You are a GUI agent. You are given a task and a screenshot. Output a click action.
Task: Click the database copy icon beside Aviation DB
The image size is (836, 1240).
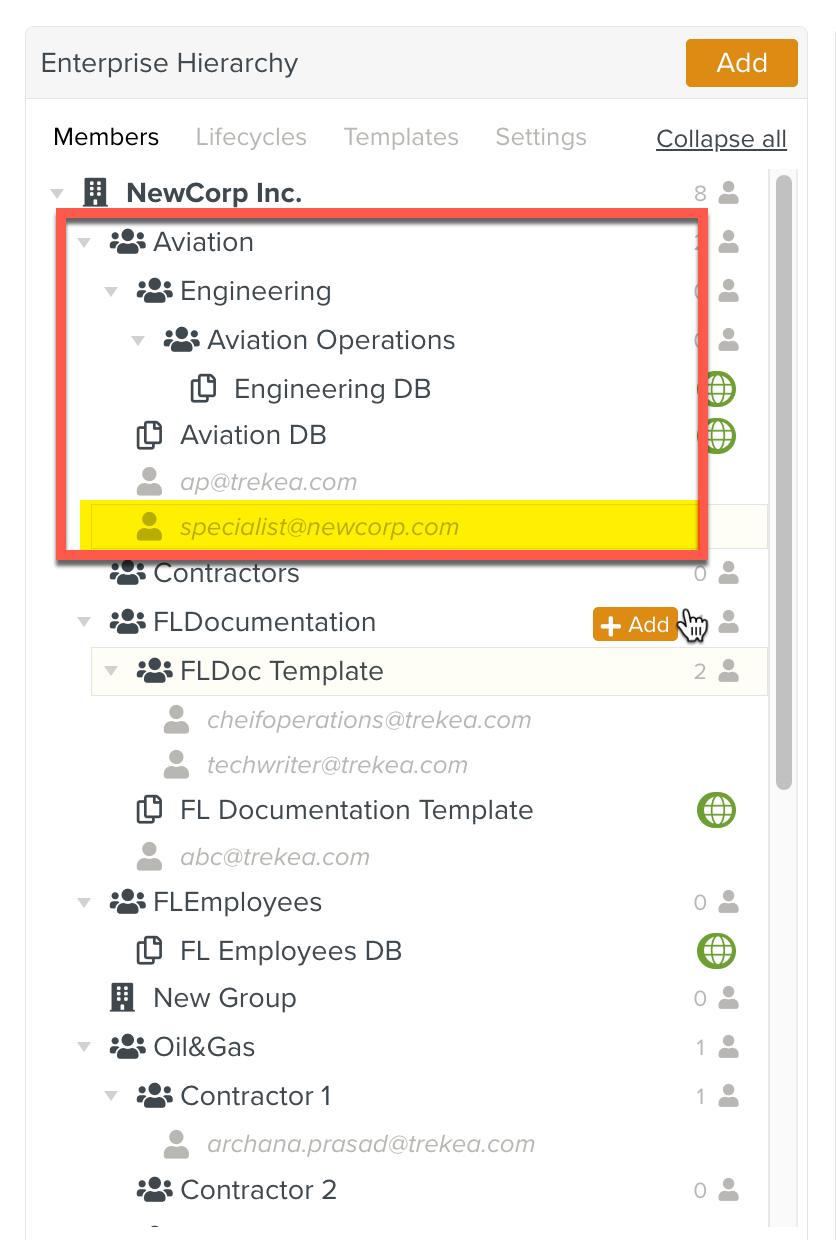pos(149,435)
